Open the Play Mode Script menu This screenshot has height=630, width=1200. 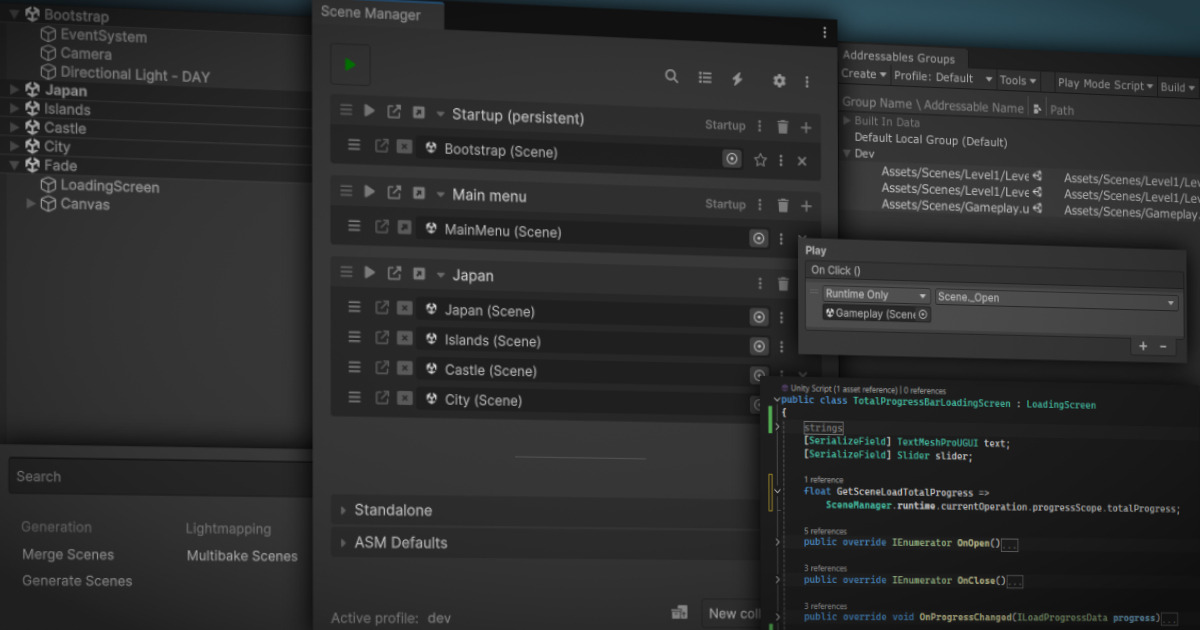click(x=1100, y=84)
